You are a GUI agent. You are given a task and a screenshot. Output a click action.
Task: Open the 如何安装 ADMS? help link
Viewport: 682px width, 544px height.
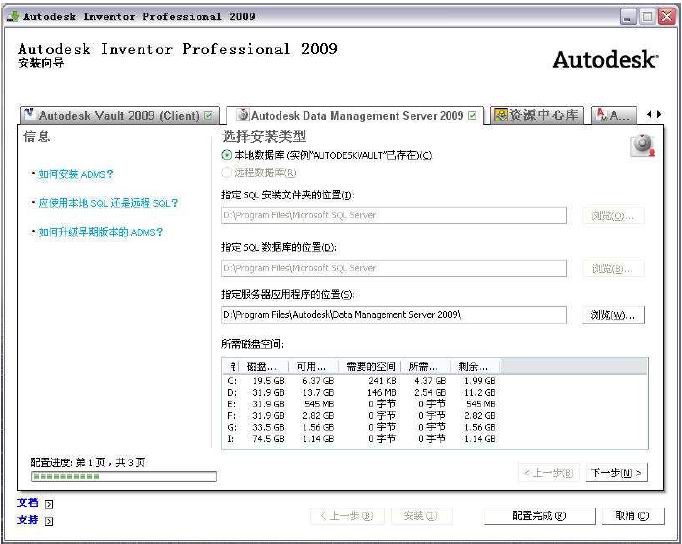(76, 174)
